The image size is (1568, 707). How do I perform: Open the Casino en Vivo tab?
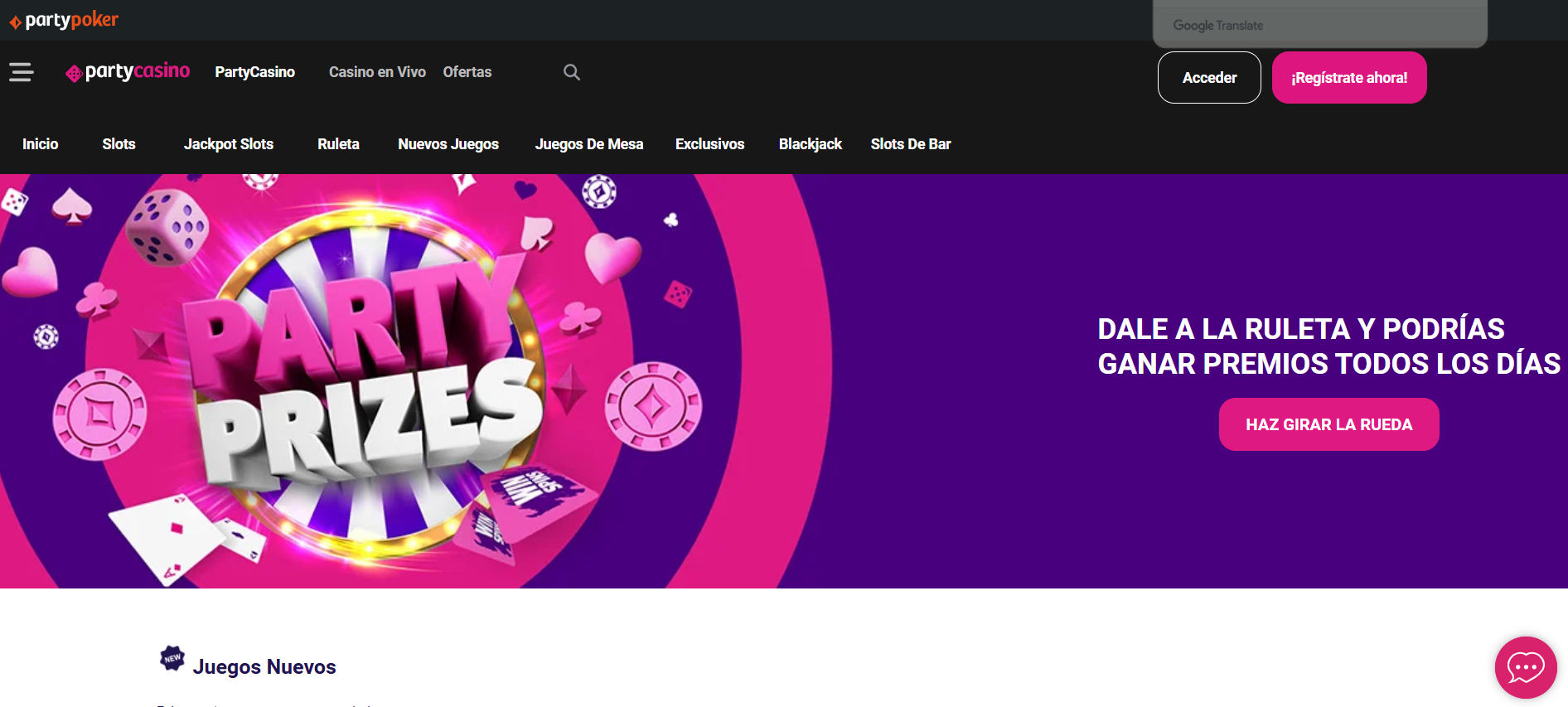pyautogui.click(x=377, y=72)
